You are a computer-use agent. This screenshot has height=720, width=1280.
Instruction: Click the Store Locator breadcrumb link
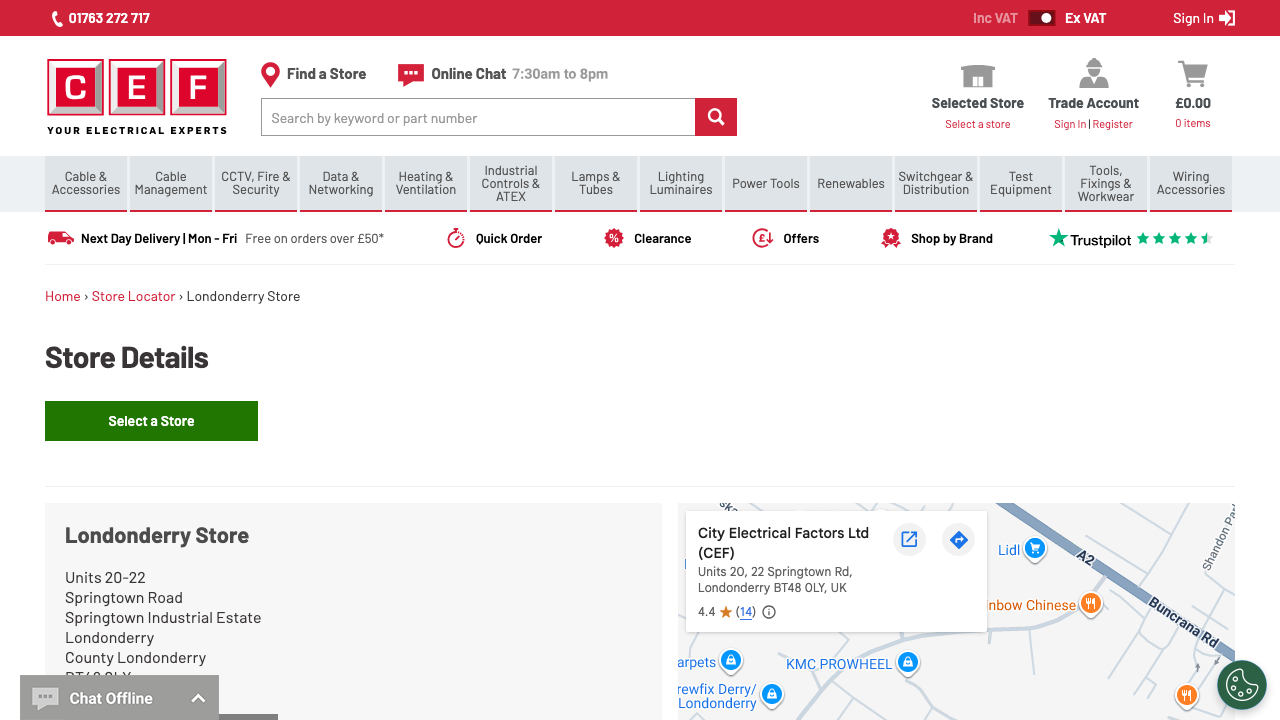(x=133, y=296)
